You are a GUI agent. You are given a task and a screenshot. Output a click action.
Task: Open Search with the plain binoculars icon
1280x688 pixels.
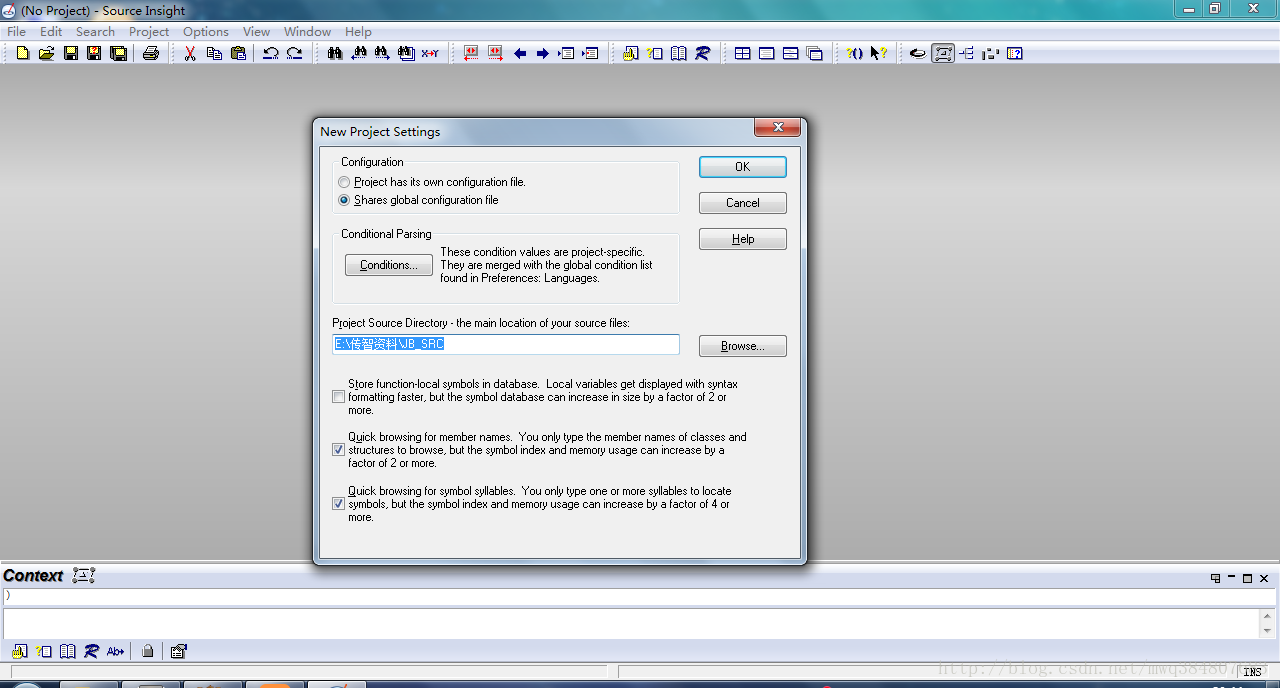335,53
